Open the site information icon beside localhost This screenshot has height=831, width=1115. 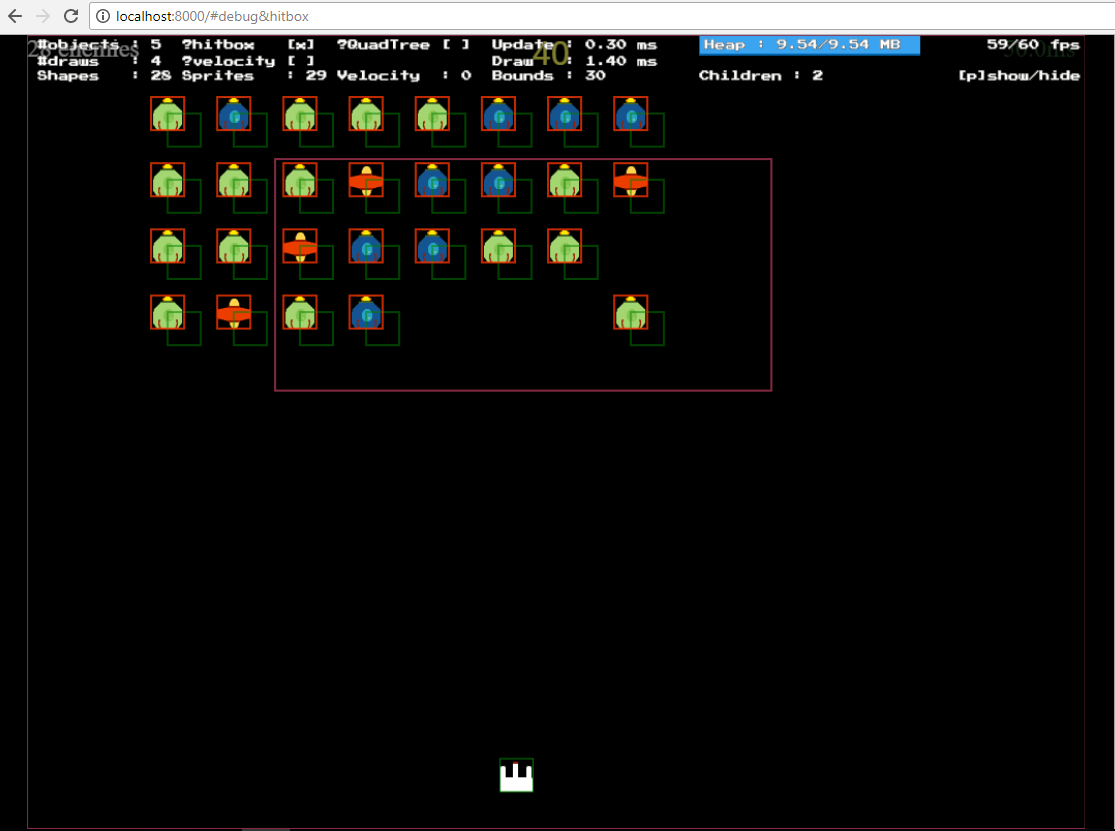pyautogui.click(x=103, y=16)
